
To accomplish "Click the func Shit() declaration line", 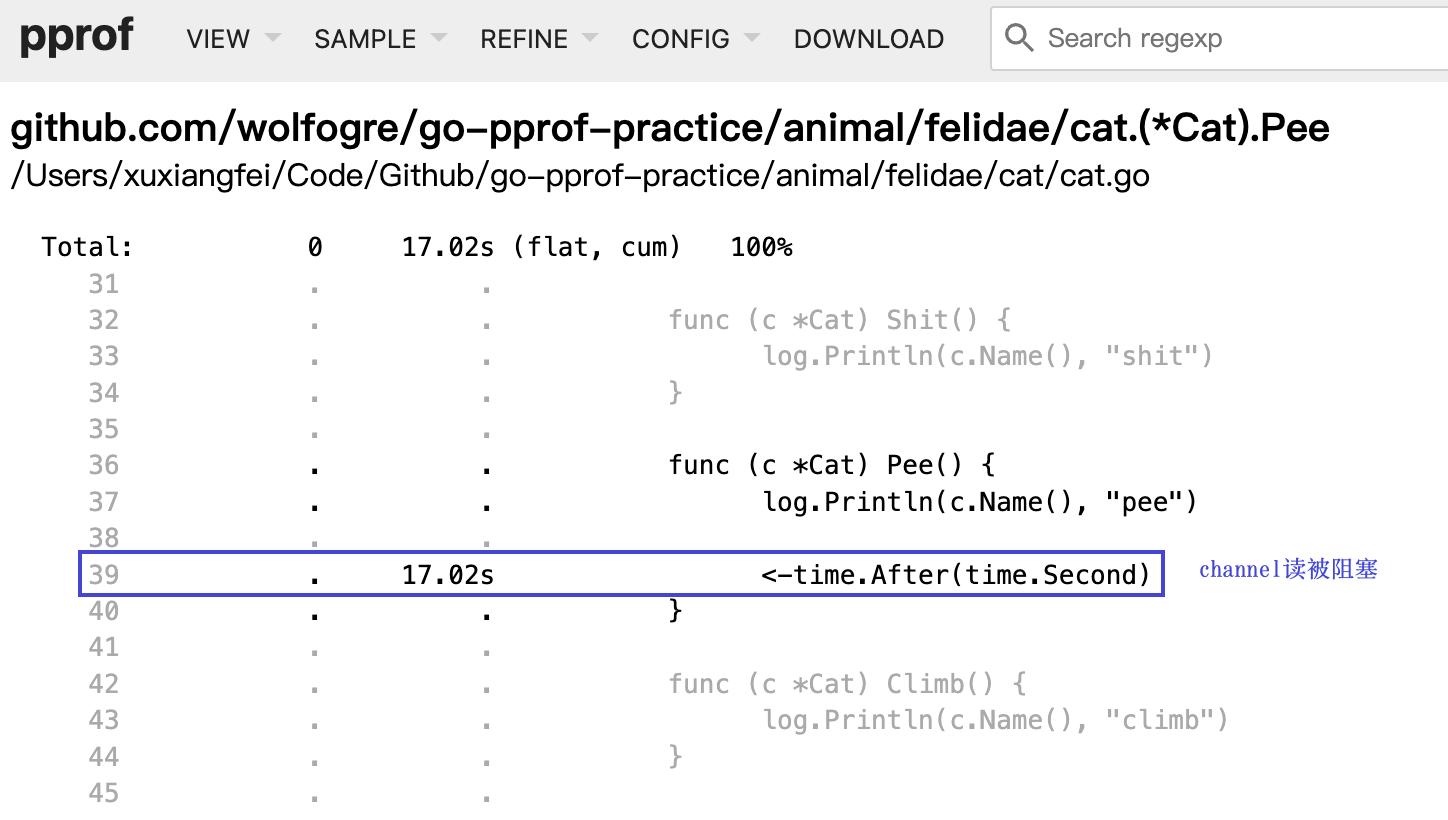I will coord(840,320).
